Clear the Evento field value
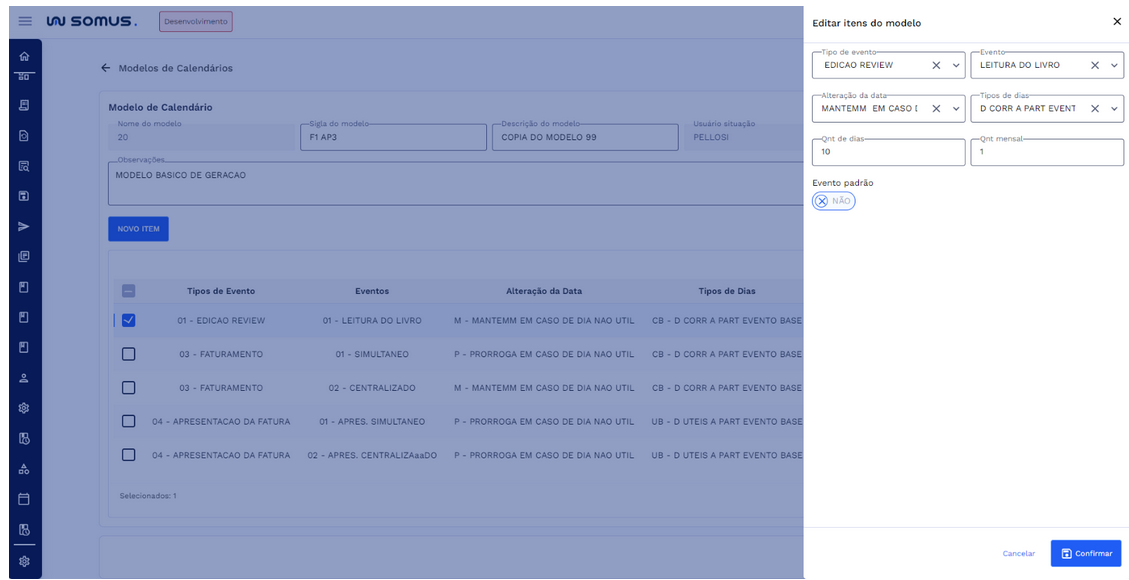The image size is (1129, 580). (x=1095, y=65)
